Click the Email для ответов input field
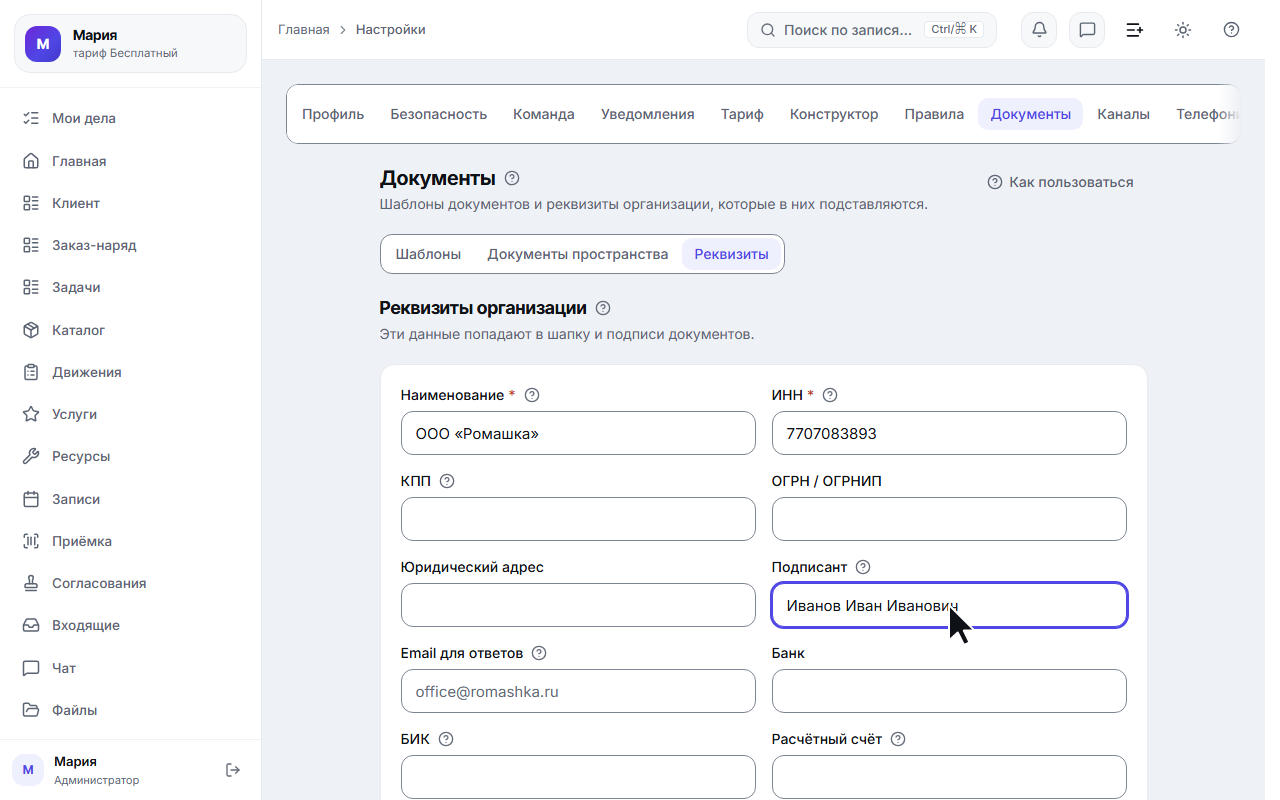The height and width of the screenshot is (800, 1280). coord(578,691)
